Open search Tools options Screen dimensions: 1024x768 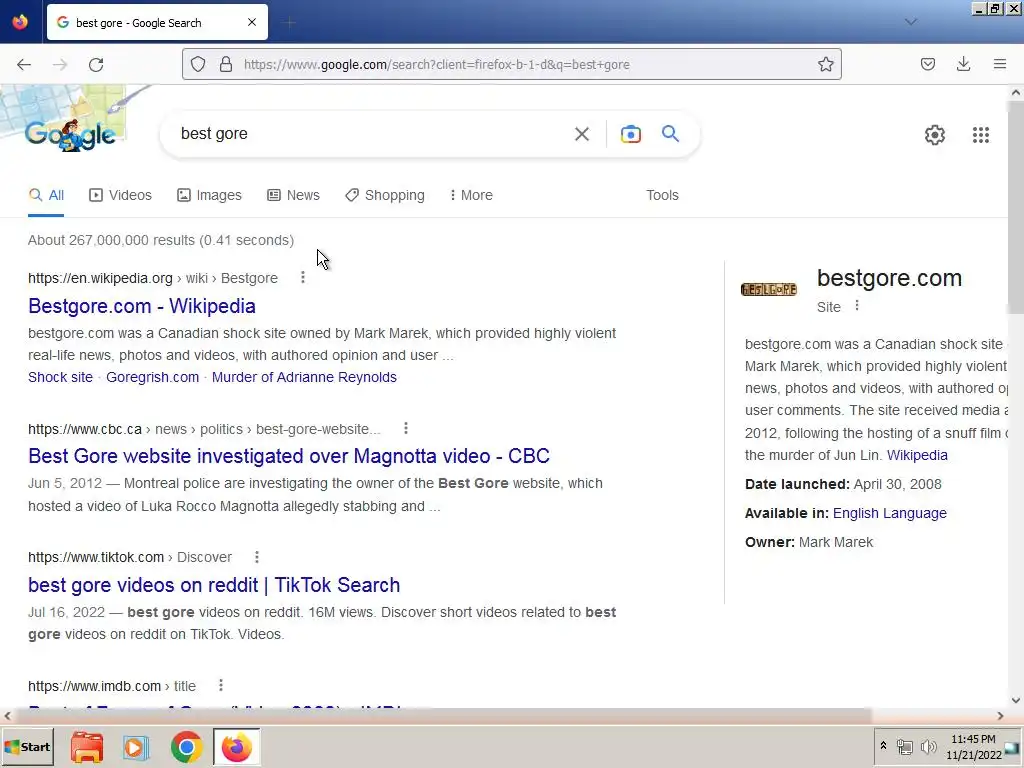[662, 195]
